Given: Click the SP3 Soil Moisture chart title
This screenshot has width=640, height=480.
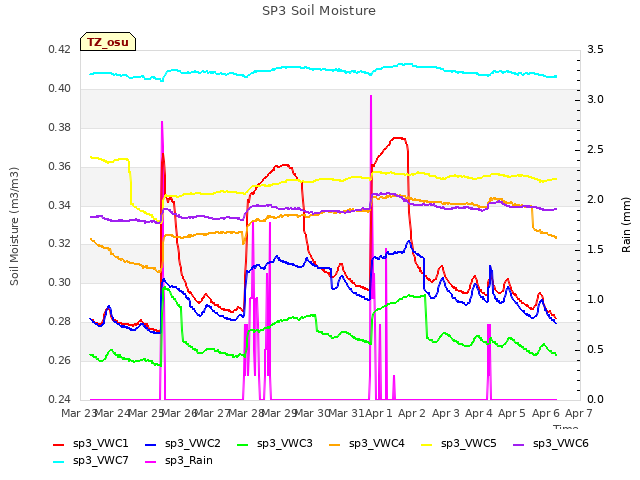Looking at the screenshot, I should pyautogui.click(x=319, y=11).
